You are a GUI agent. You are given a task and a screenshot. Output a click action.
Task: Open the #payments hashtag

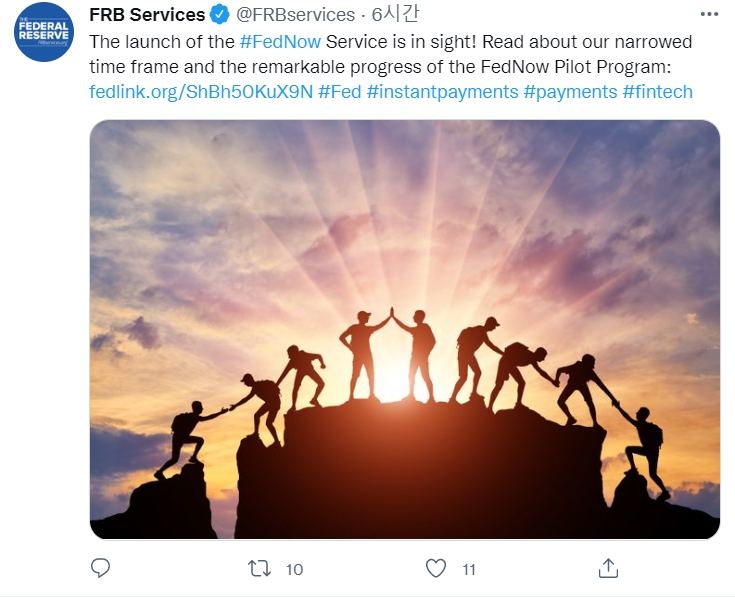pyautogui.click(x=570, y=92)
